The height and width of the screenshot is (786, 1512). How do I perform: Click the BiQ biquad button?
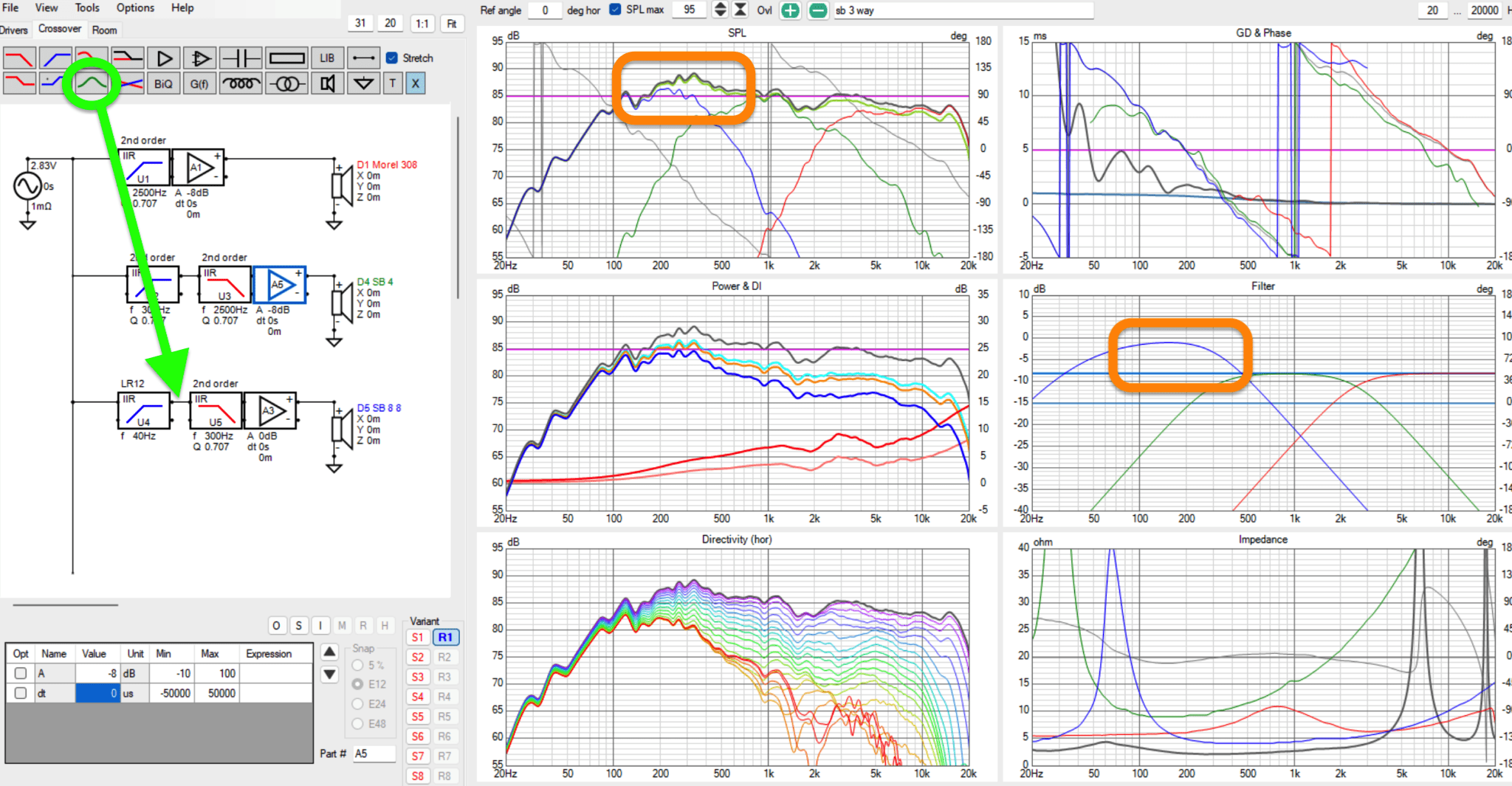164,83
